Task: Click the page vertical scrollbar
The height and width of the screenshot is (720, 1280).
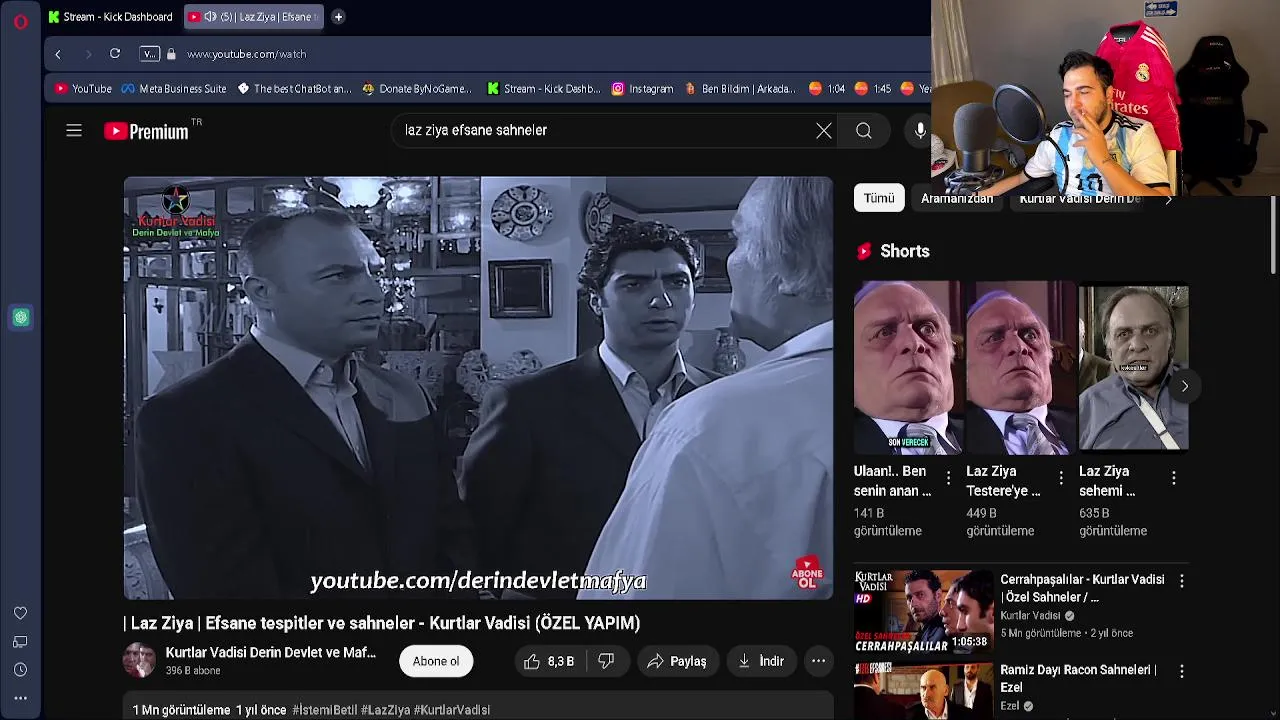Action: (x=1273, y=235)
